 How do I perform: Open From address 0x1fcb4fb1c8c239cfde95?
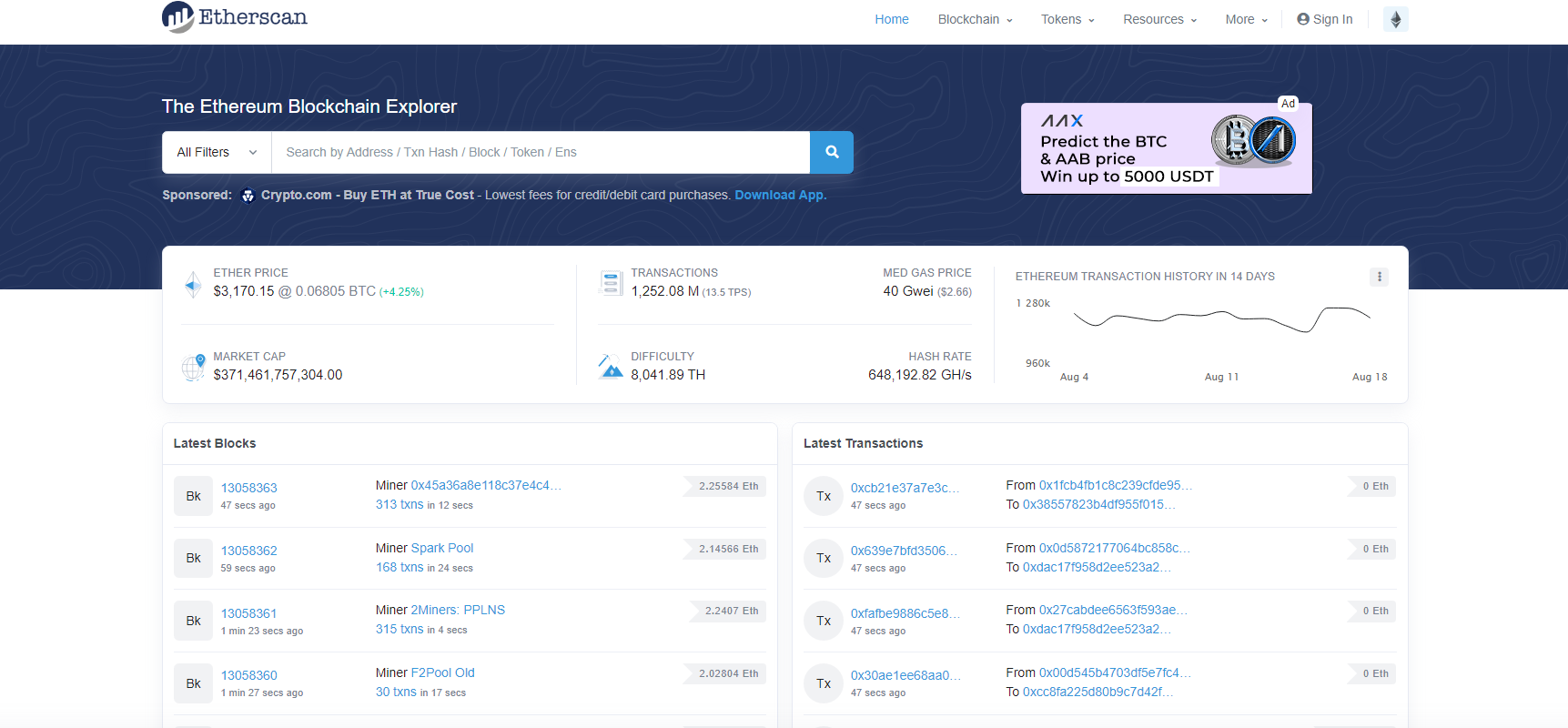coord(1115,485)
